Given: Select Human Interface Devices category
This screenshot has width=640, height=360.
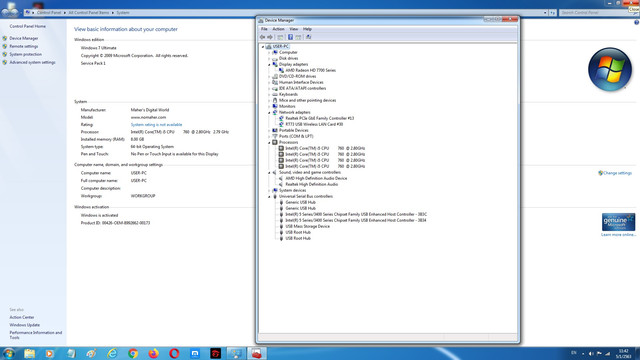Looking at the screenshot, I should (301, 82).
